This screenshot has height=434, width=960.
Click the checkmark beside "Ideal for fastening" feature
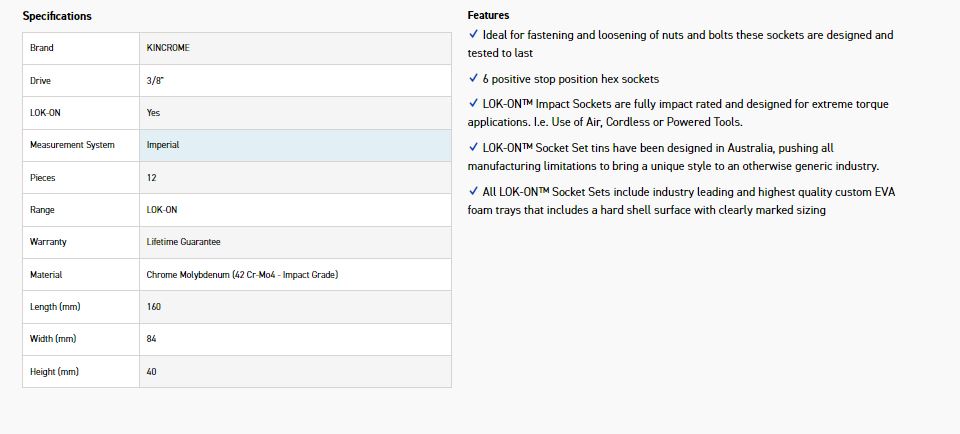[x=473, y=34]
